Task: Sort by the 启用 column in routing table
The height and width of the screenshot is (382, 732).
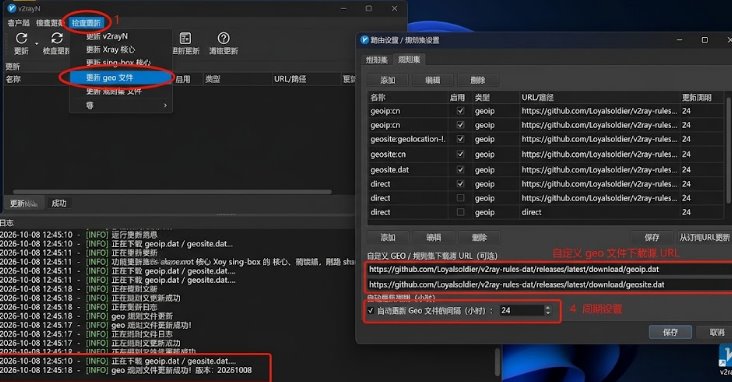Action: (457, 97)
